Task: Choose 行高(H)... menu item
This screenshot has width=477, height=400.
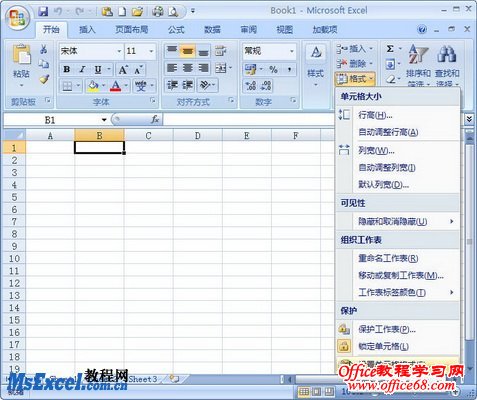Action: tap(397, 115)
